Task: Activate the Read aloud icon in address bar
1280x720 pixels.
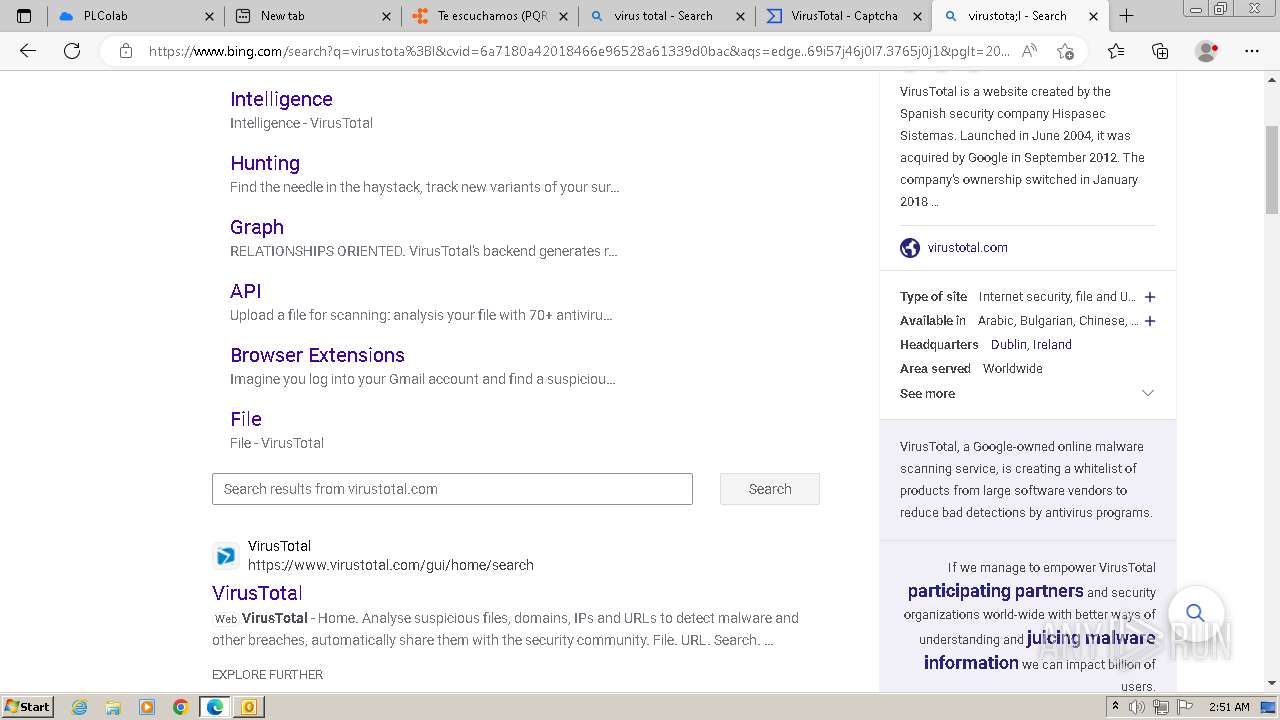Action: pos(1029,51)
